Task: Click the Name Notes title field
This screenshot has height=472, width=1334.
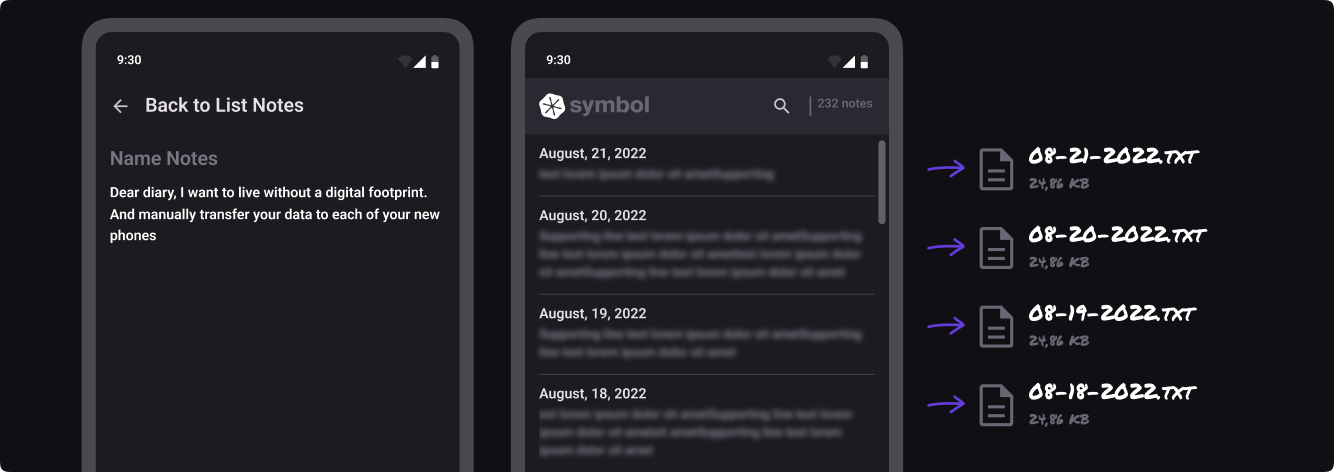Action: pos(164,158)
